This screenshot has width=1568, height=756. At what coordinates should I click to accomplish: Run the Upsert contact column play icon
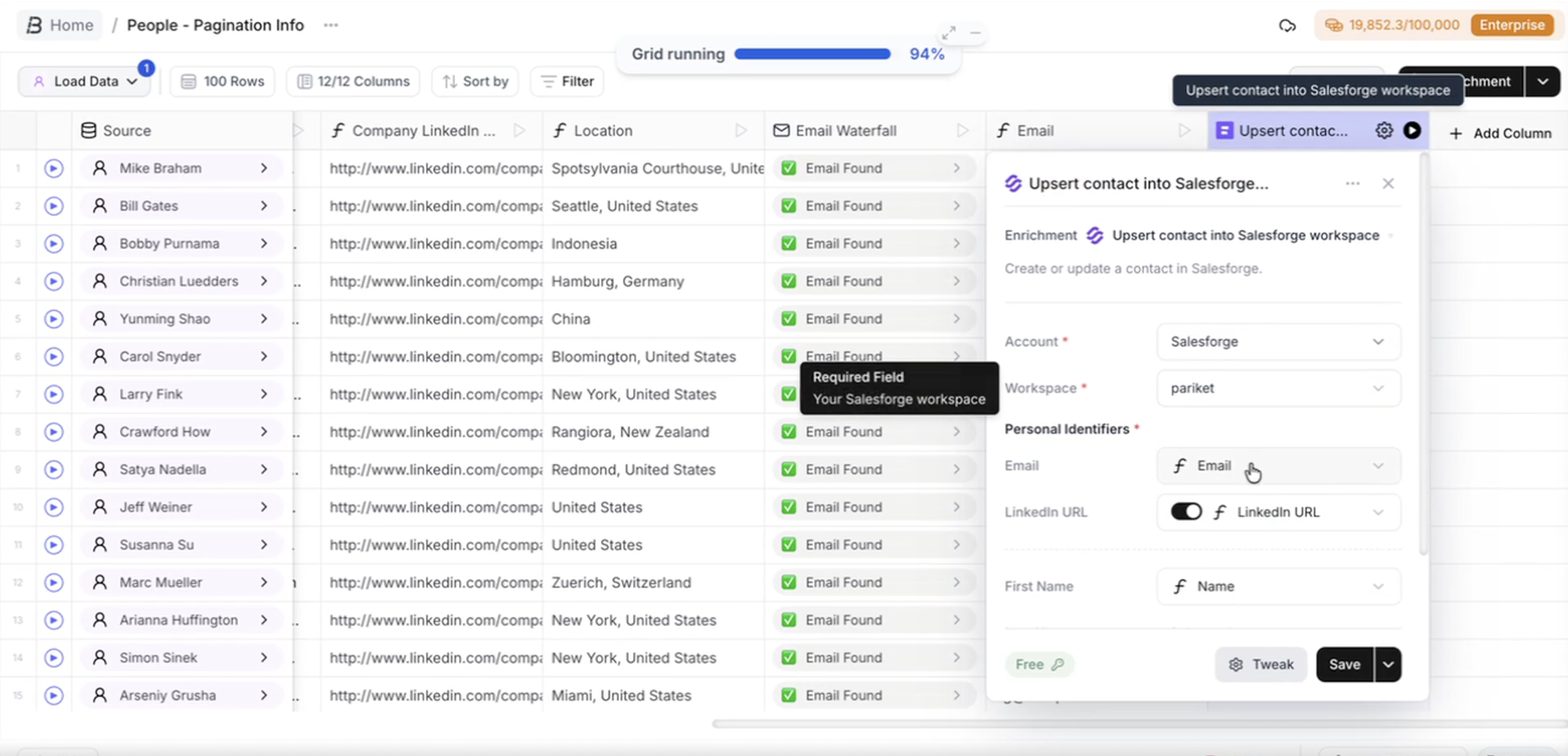(x=1411, y=130)
